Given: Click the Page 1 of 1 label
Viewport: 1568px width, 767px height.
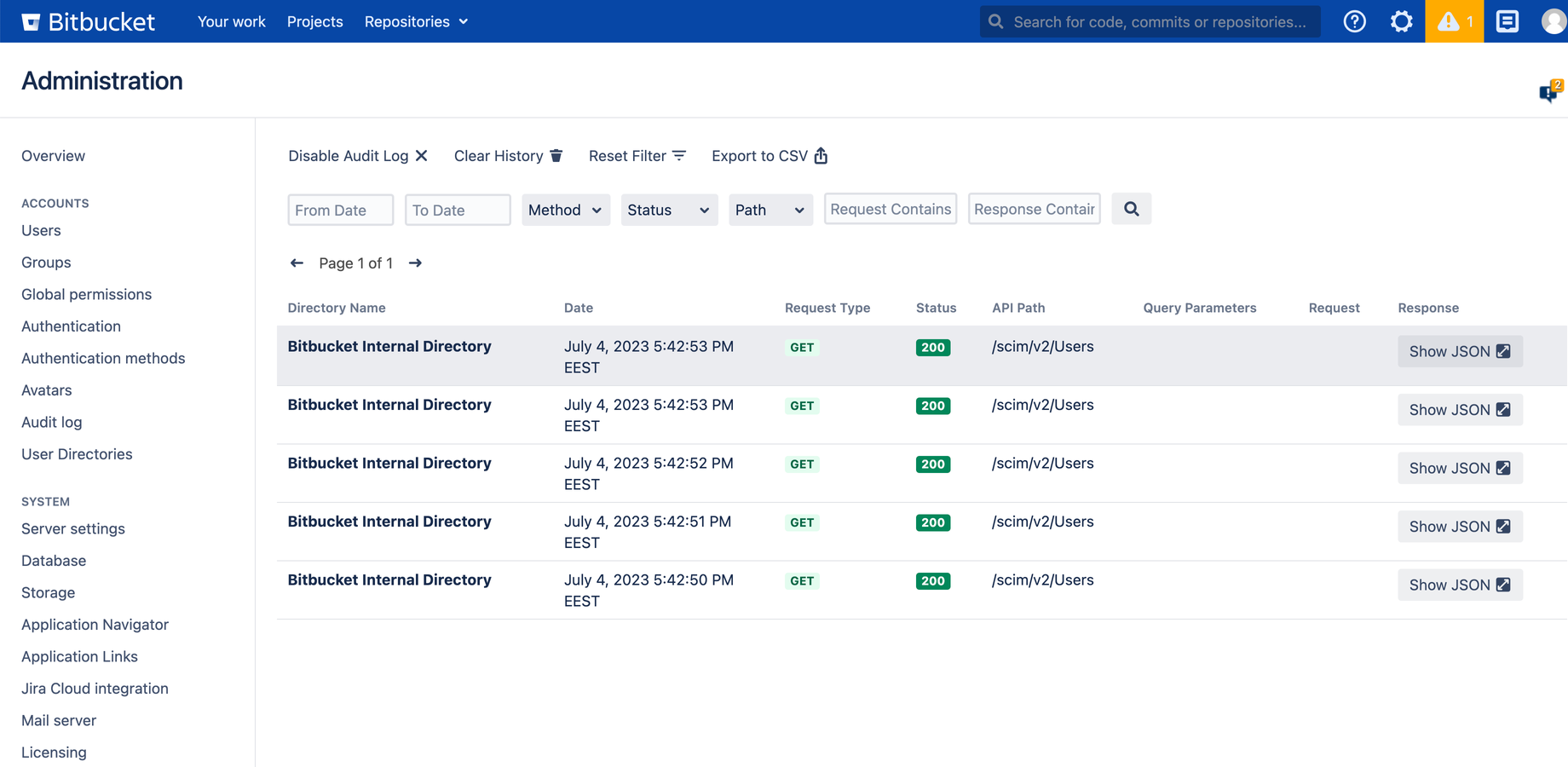Looking at the screenshot, I should [356, 263].
